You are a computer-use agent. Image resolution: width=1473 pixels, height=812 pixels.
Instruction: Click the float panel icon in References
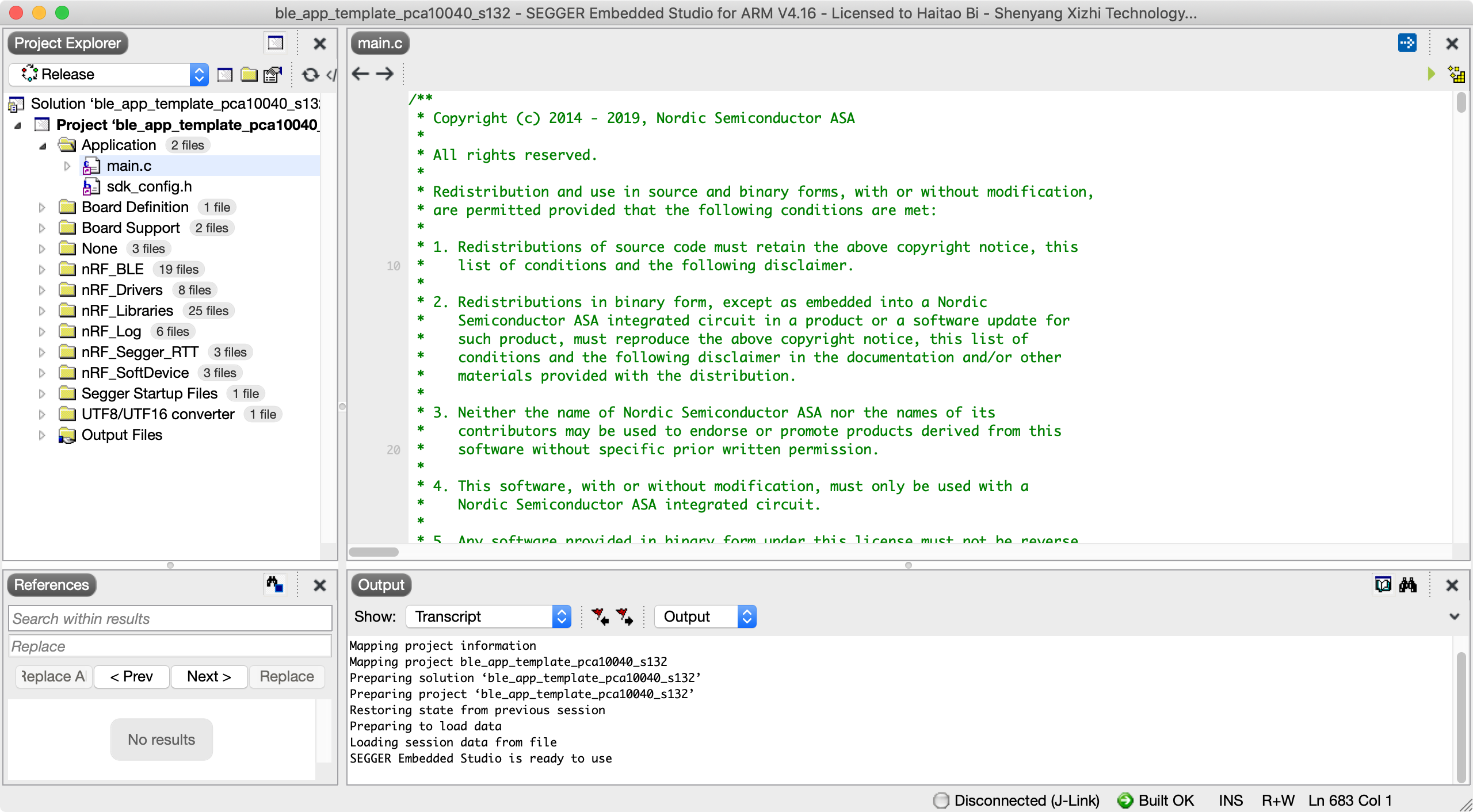pyautogui.click(x=275, y=583)
